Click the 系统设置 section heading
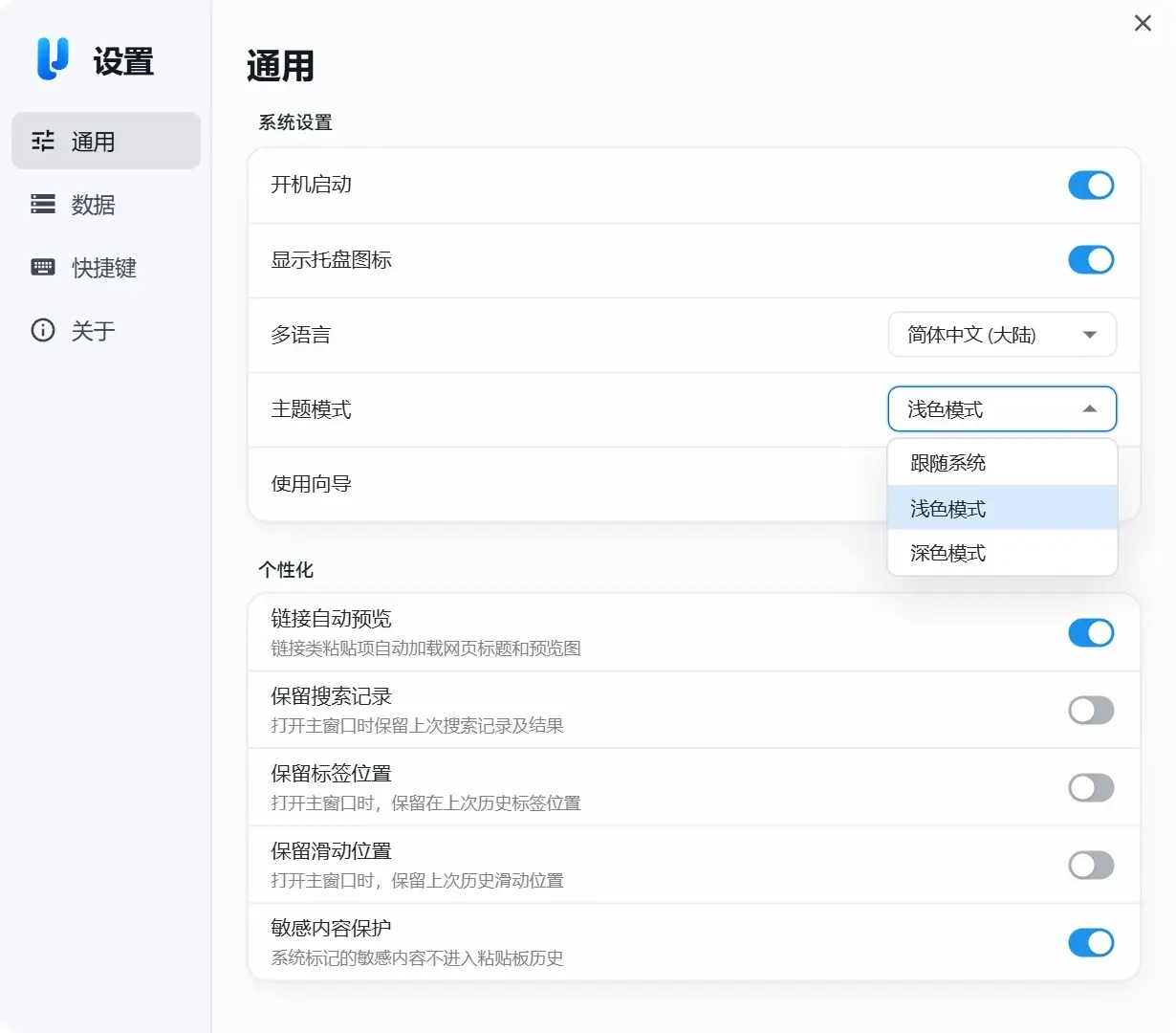Screen dimensions: 1176x1033 295,122
